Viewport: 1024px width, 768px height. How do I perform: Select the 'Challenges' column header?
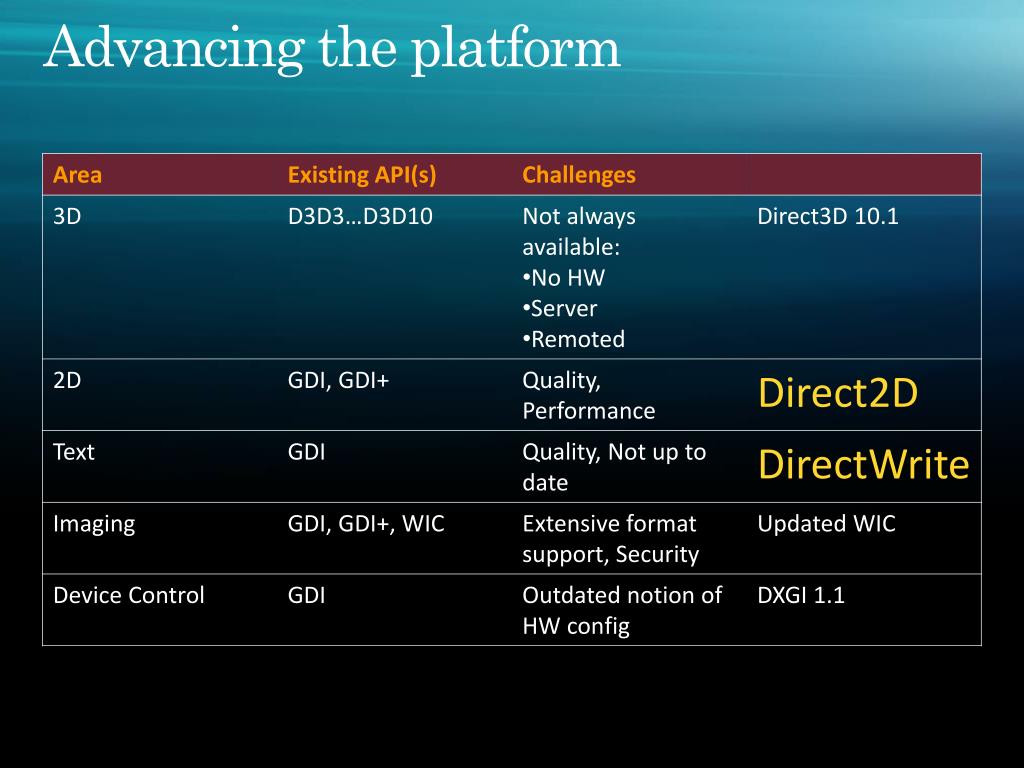(579, 175)
